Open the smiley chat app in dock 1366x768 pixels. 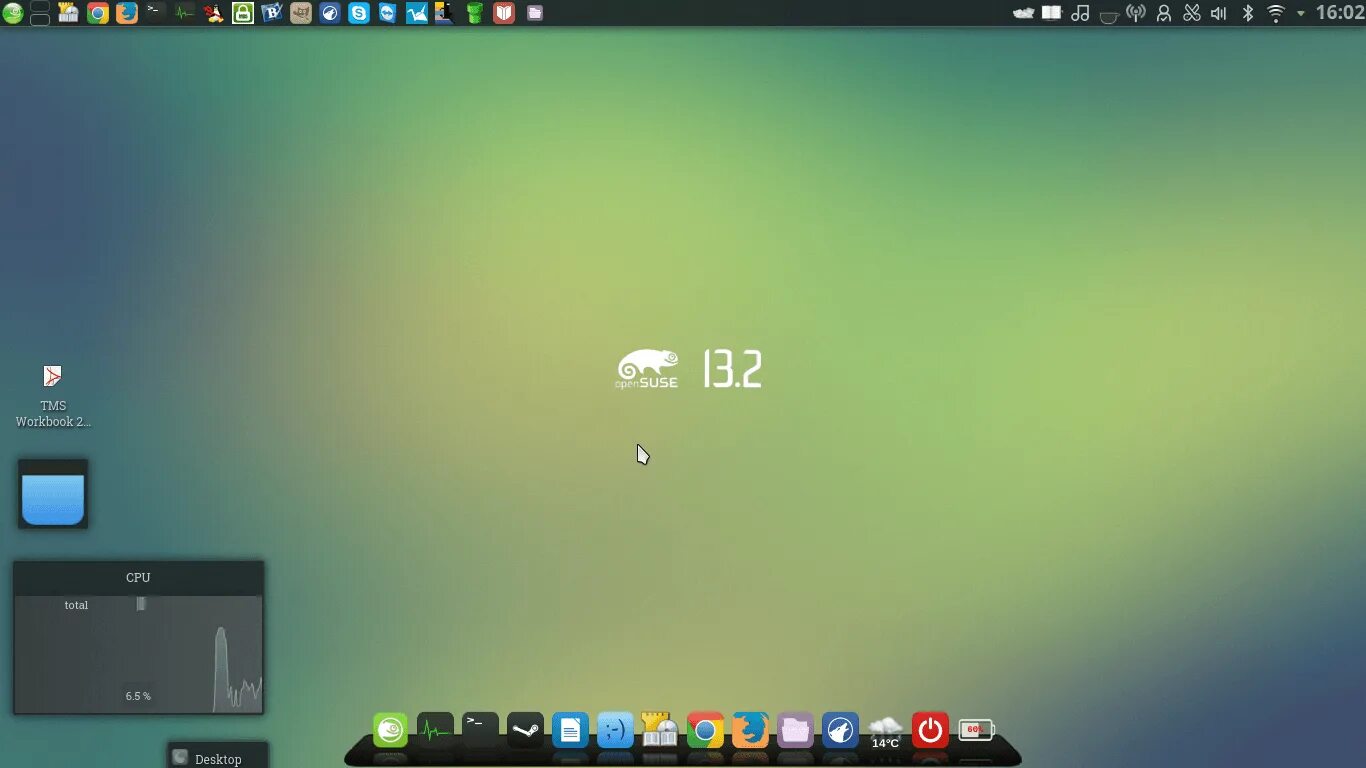click(615, 730)
